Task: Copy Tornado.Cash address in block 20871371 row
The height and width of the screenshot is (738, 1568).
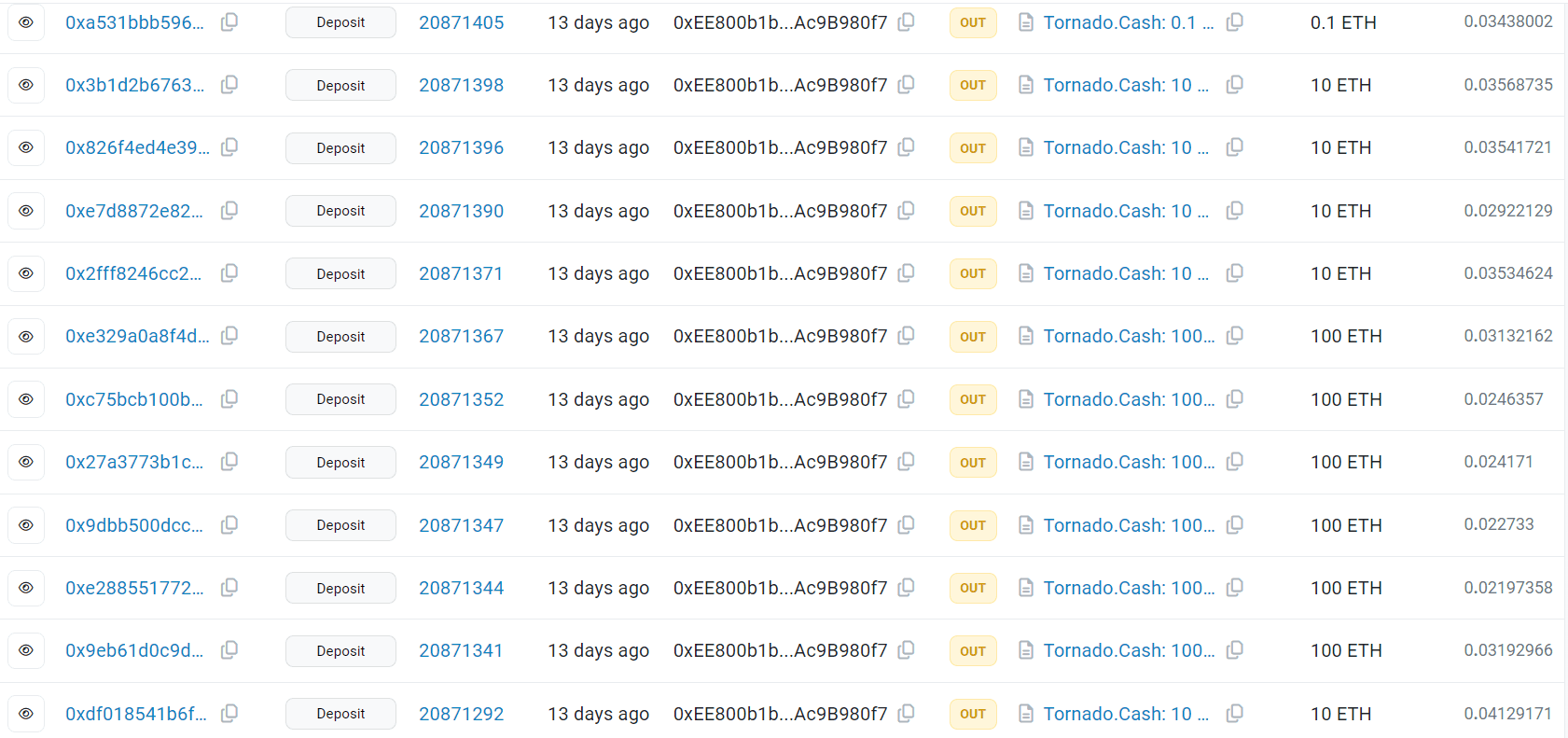Action: [1235, 272]
